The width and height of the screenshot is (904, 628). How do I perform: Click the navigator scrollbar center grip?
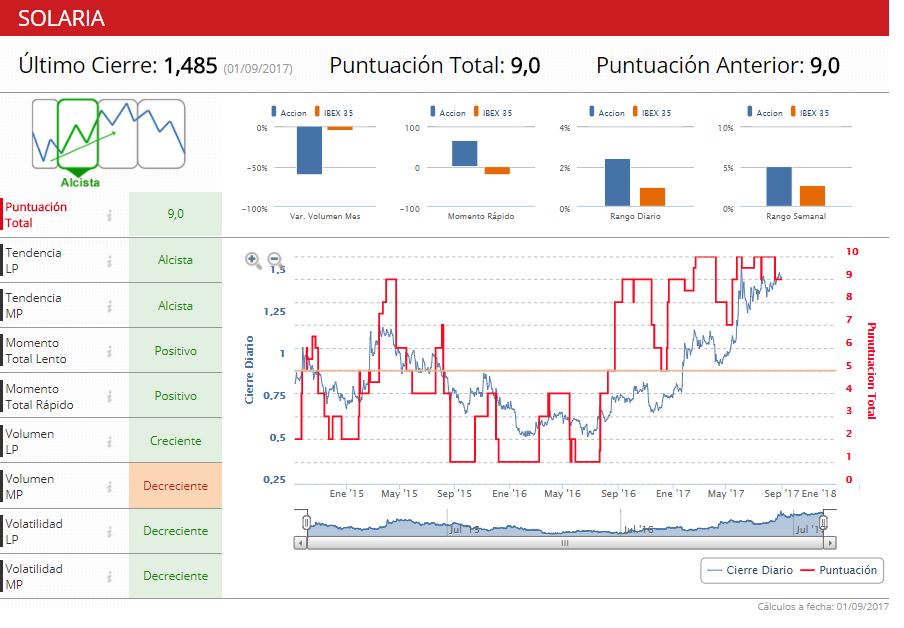click(565, 543)
